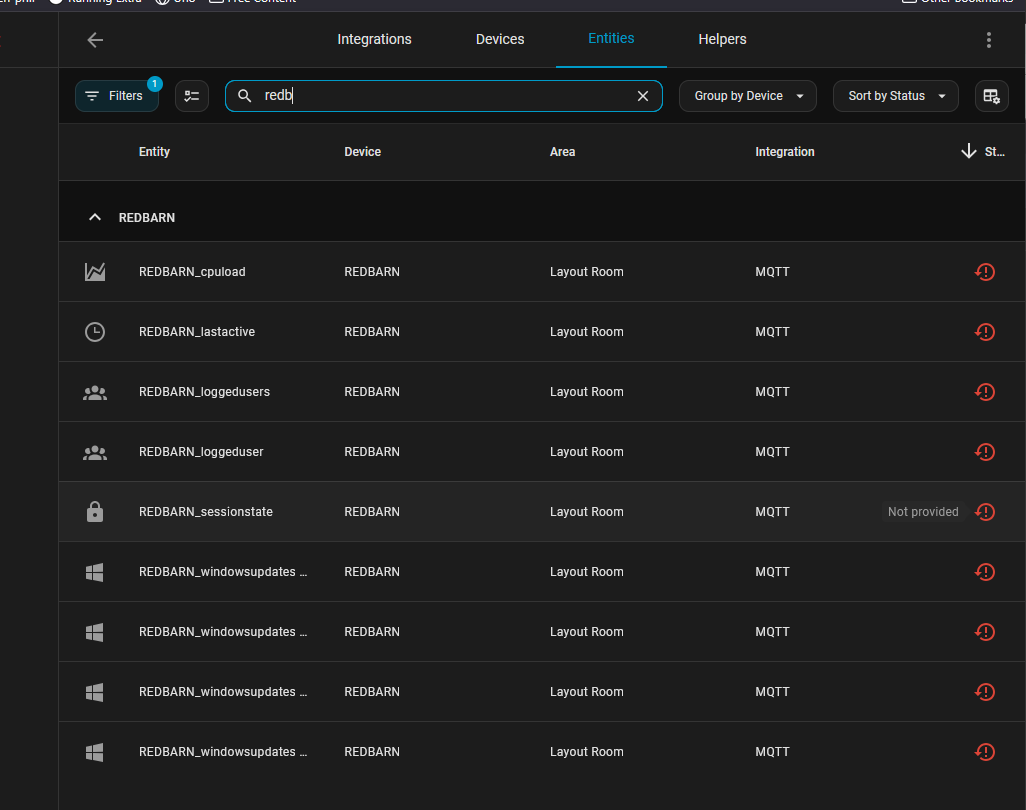Select the Entities tab

click(x=611, y=39)
